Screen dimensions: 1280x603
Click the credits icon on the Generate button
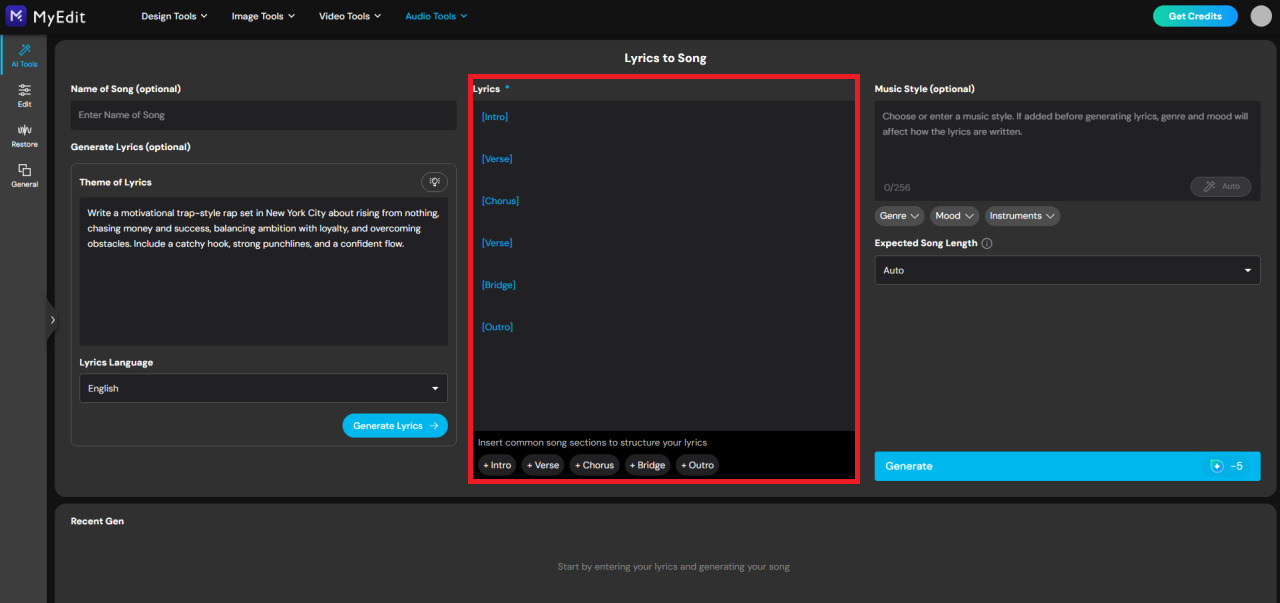coord(1216,465)
